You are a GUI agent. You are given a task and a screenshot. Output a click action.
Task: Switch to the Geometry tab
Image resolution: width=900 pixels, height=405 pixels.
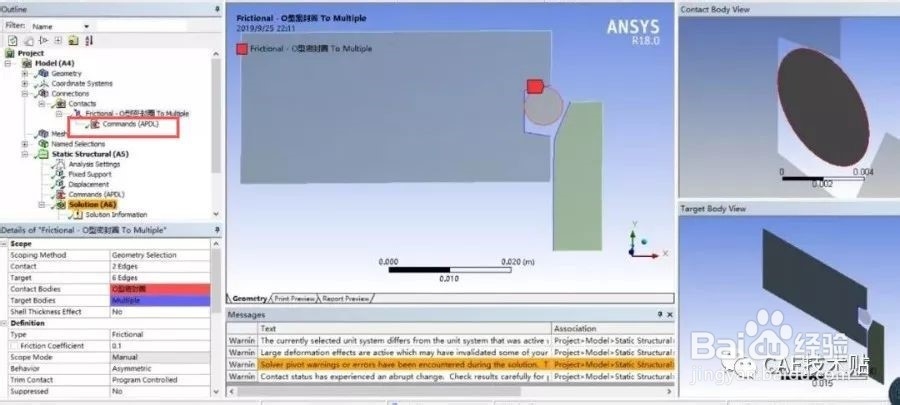pyautogui.click(x=249, y=299)
